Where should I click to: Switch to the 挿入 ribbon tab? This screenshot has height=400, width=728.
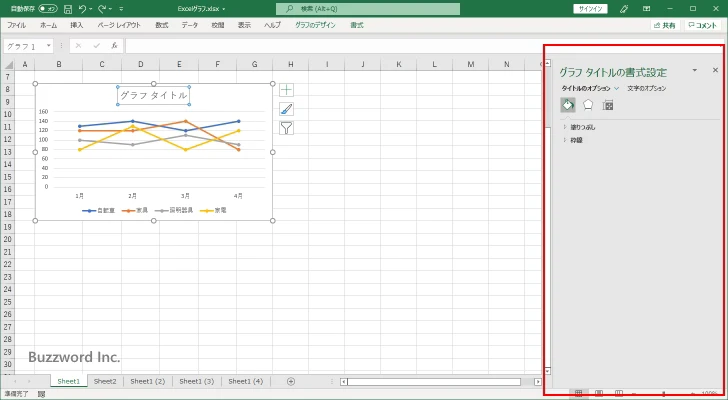(77, 25)
